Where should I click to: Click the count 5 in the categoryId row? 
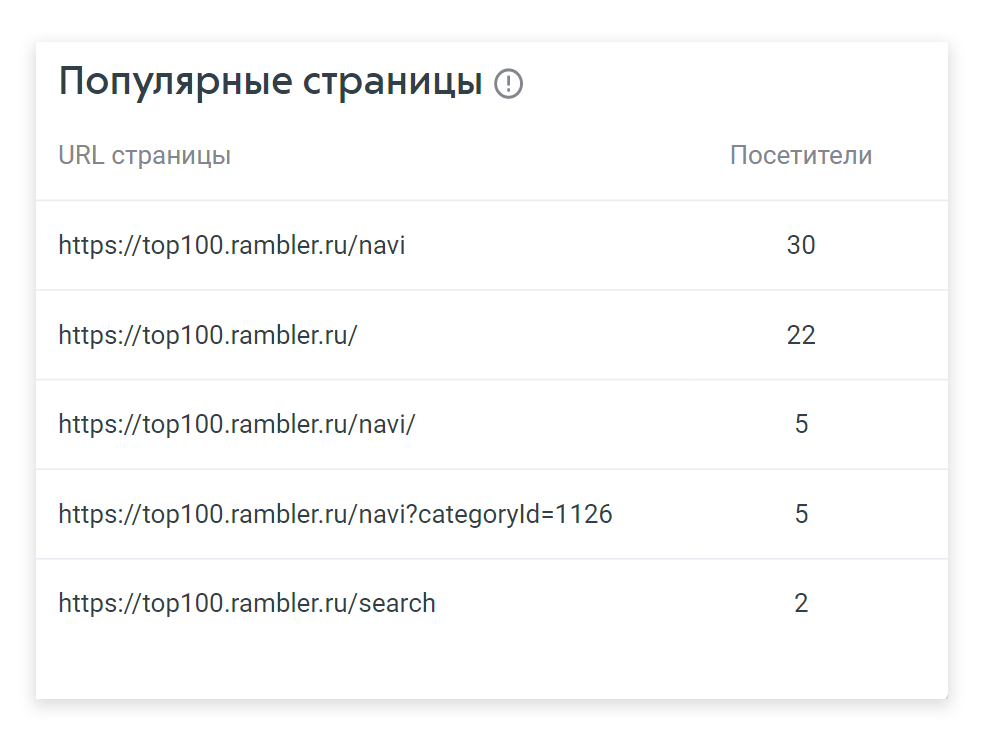(801, 515)
